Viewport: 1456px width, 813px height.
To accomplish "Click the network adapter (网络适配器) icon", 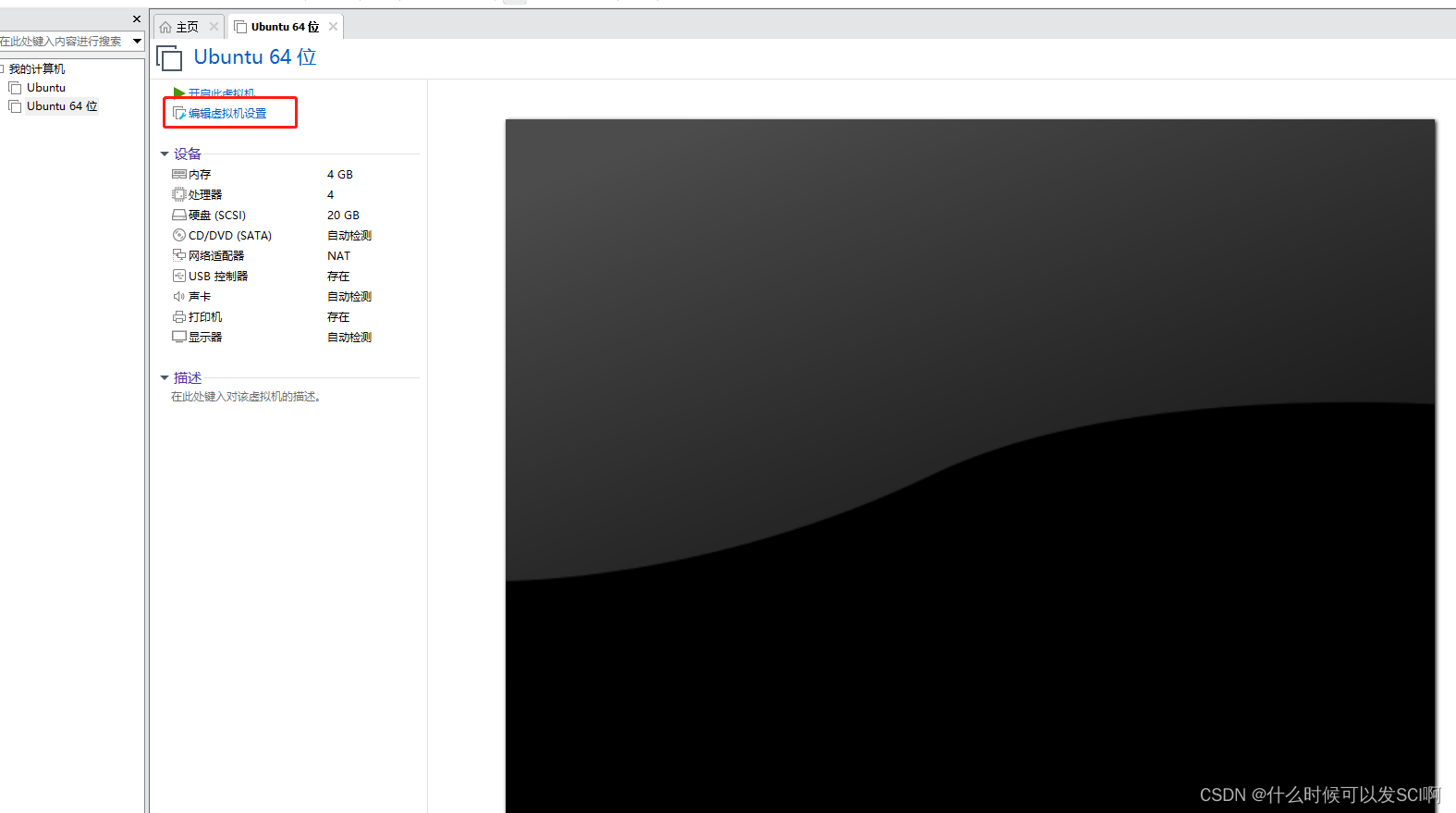I will tap(179, 255).
